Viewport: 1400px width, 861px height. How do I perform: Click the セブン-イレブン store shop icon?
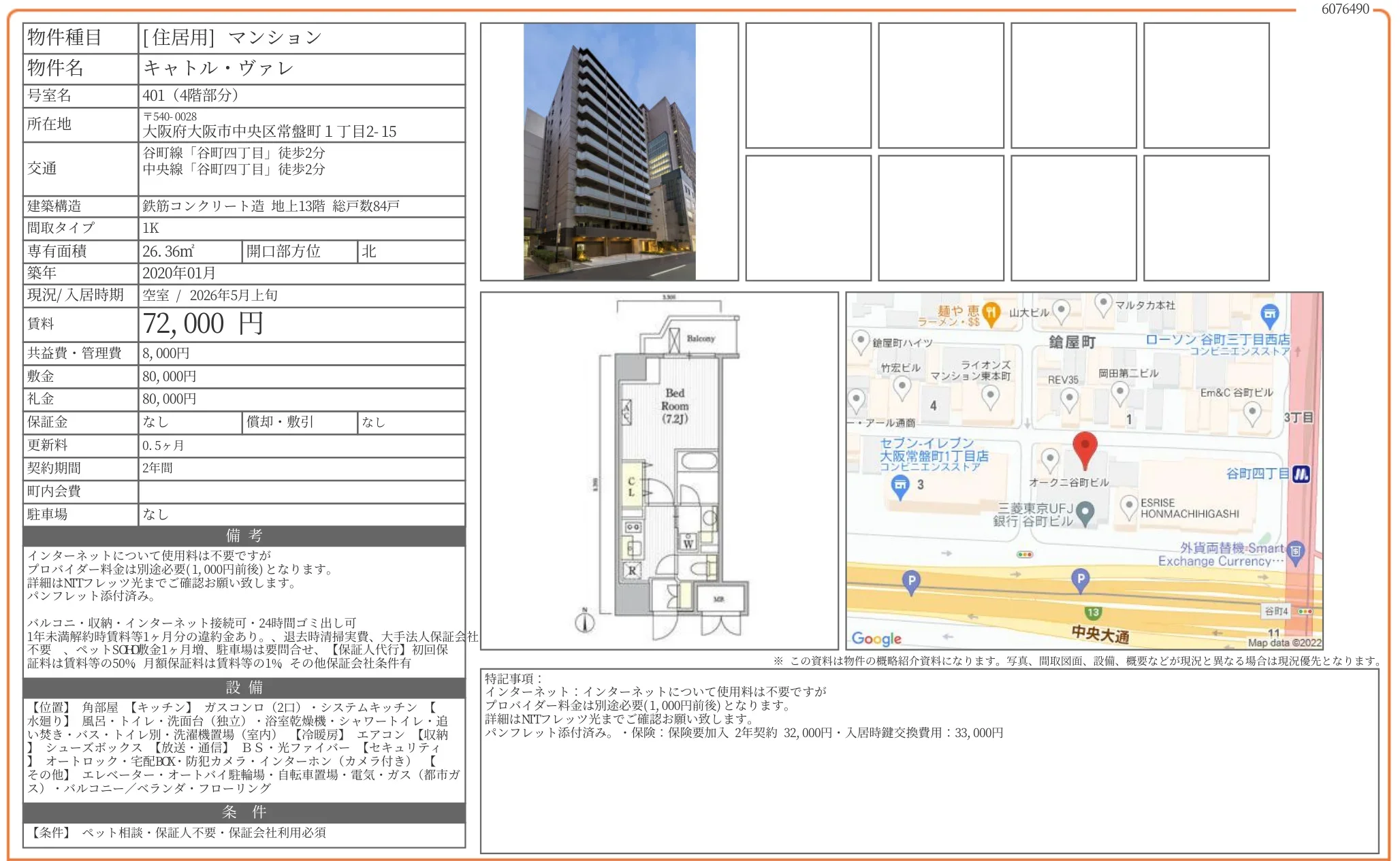pos(900,485)
